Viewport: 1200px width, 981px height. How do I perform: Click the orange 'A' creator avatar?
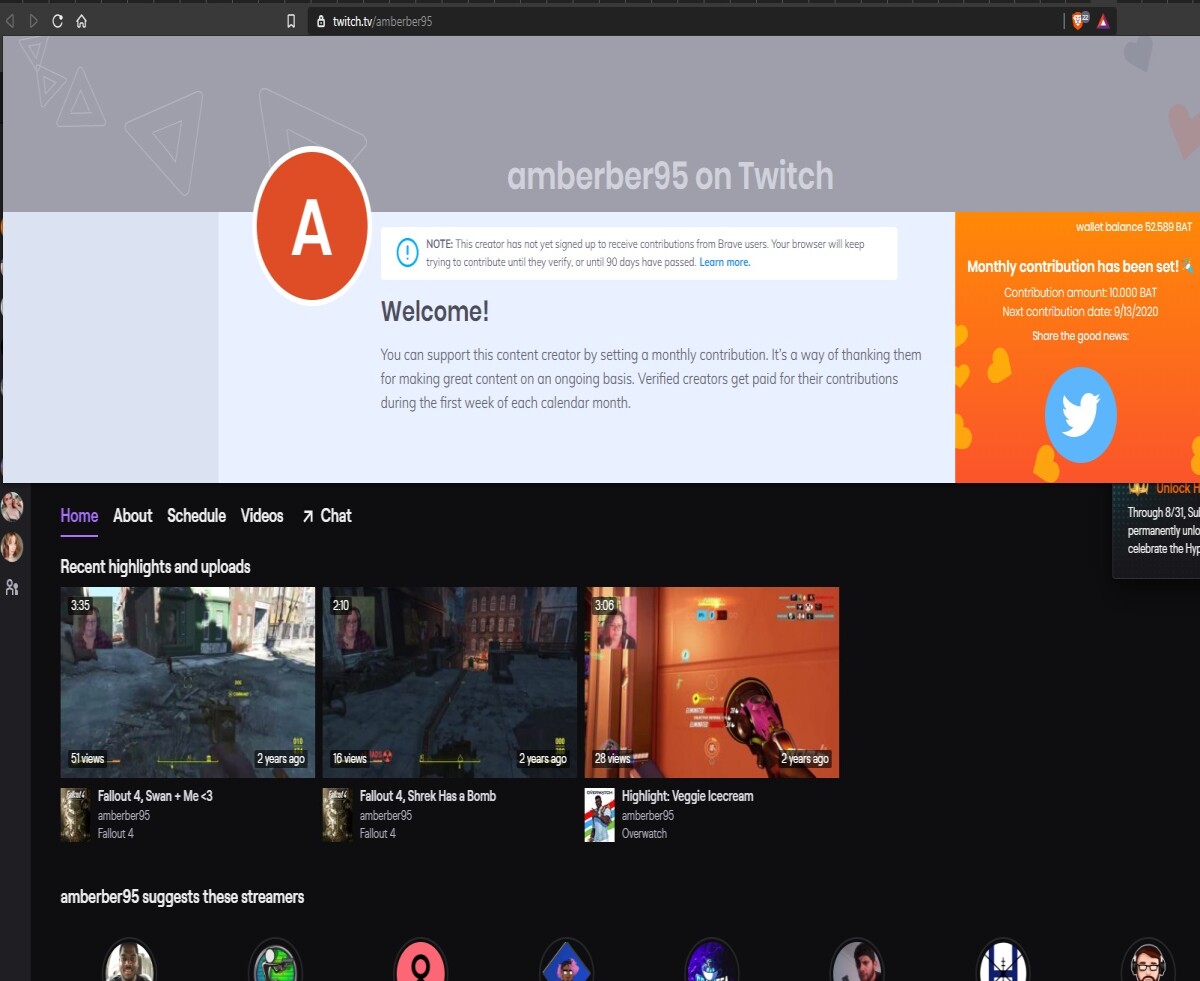coord(312,225)
